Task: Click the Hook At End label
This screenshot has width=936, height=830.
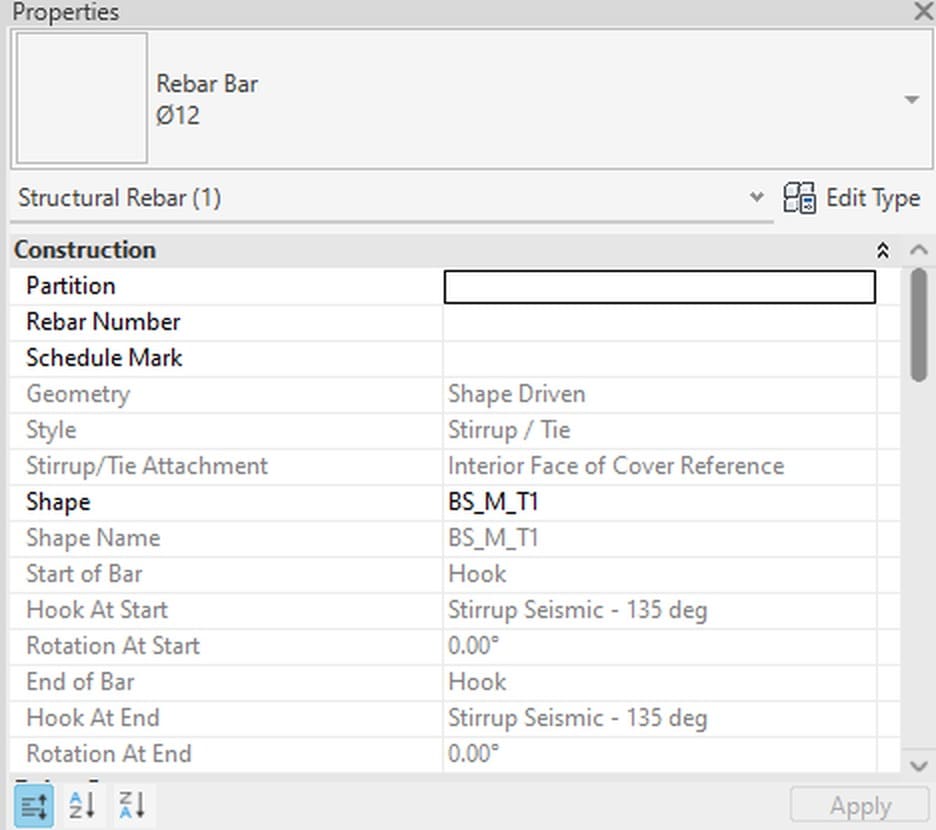Action: (93, 718)
